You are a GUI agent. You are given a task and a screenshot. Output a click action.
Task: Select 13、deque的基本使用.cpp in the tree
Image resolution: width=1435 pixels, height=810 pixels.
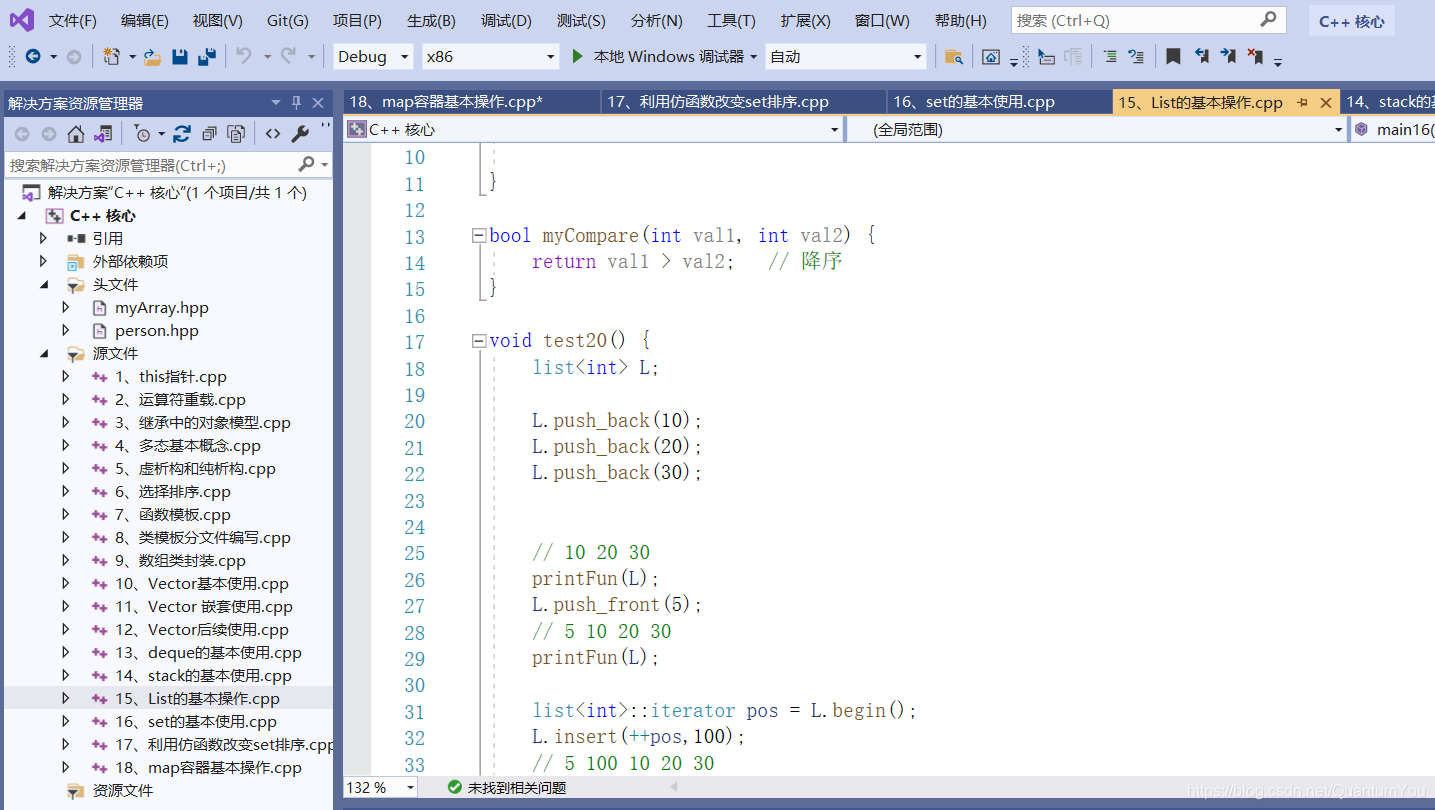[x=208, y=653]
